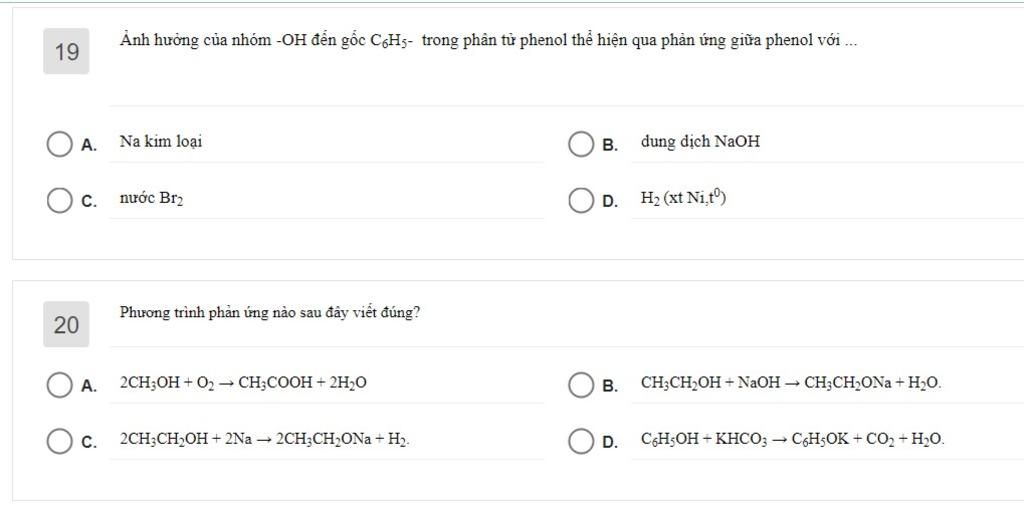Image resolution: width=1024 pixels, height=509 pixels.
Task: Pick the CH3CH2OH + 2Na equation answer
Action: click(x=264, y=439)
